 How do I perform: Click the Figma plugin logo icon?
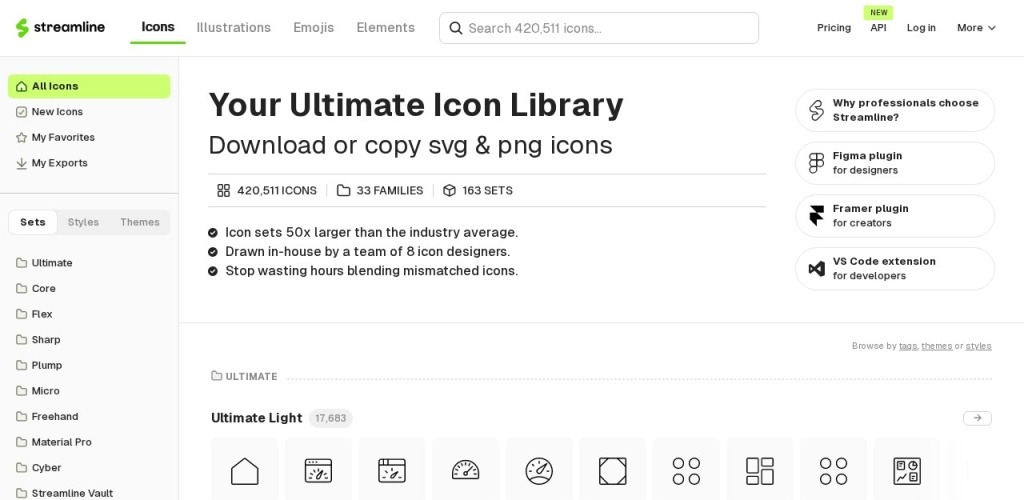[816, 163]
